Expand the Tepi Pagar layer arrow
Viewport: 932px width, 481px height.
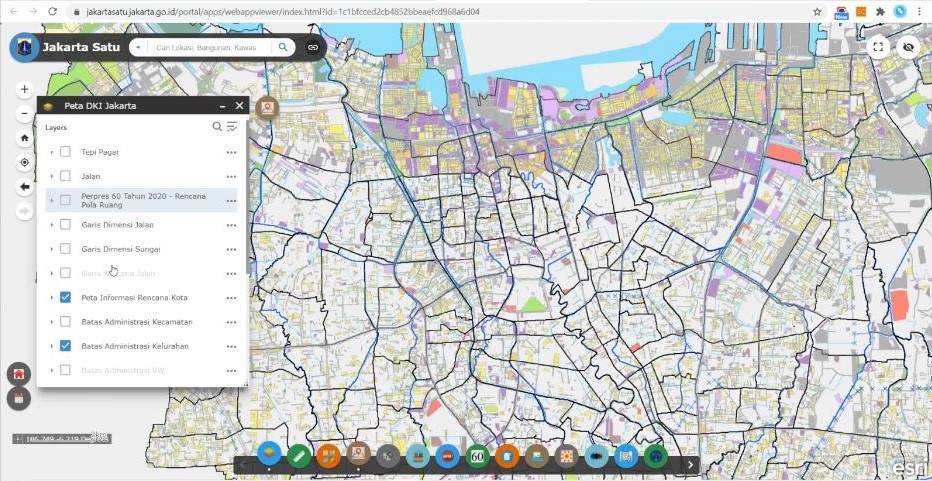click(x=52, y=152)
